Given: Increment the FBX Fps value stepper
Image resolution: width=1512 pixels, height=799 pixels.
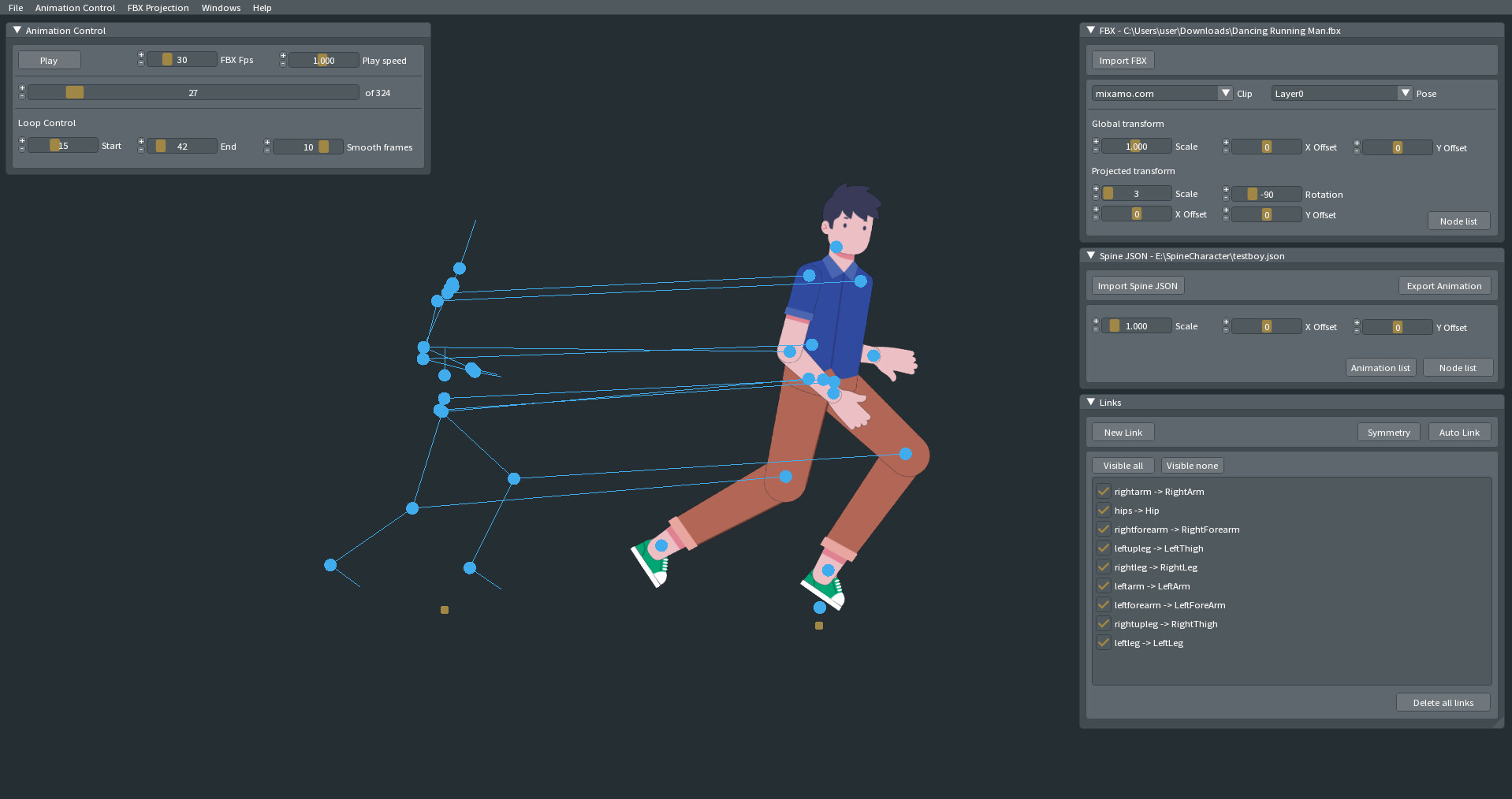Looking at the screenshot, I should [141, 55].
